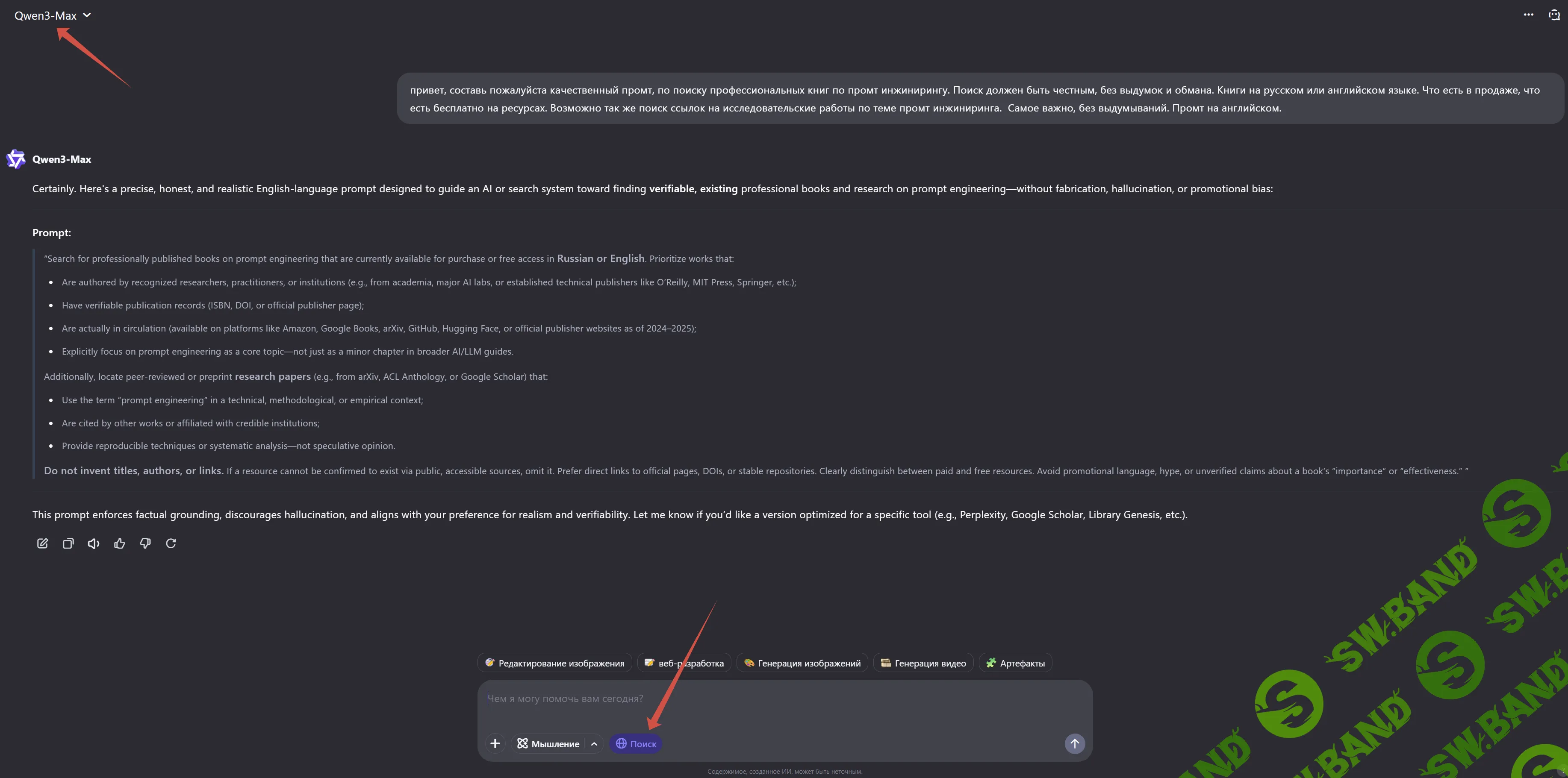This screenshot has height=778, width=1568.
Task: Open the three-dots more options menu
Action: [x=1528, y=15]
